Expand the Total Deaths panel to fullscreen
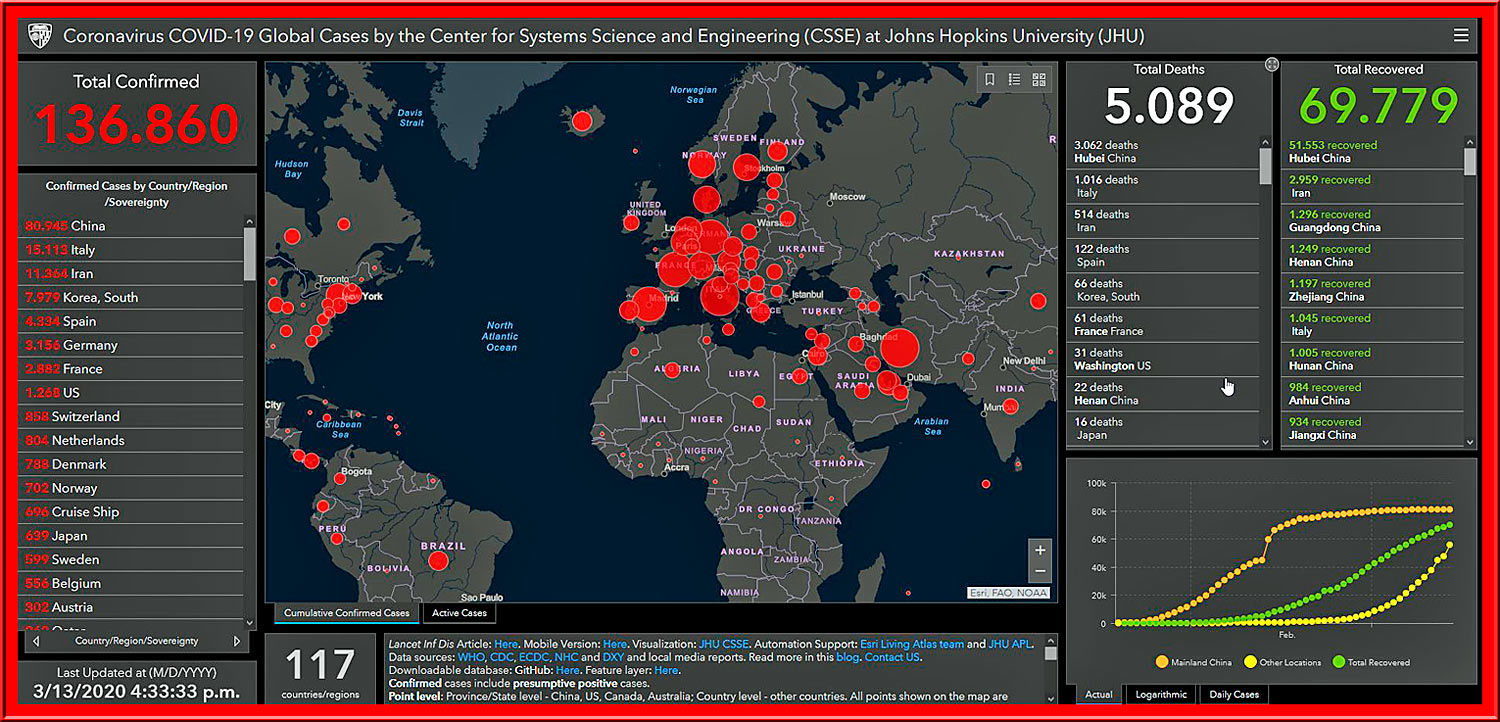Image resolution: width=1500 pixels, height=722 pixels. (1271, 64)
